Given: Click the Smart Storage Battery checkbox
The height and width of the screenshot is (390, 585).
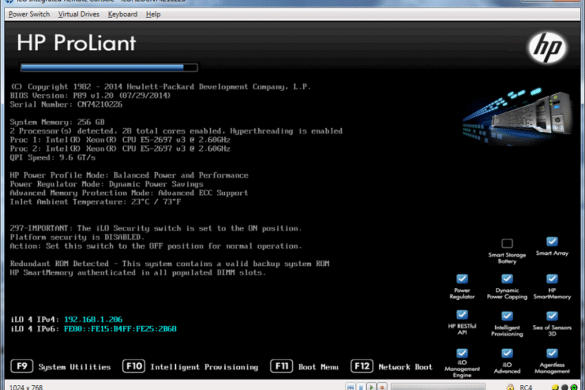Looking at the screenshot, I should [507, 243].
